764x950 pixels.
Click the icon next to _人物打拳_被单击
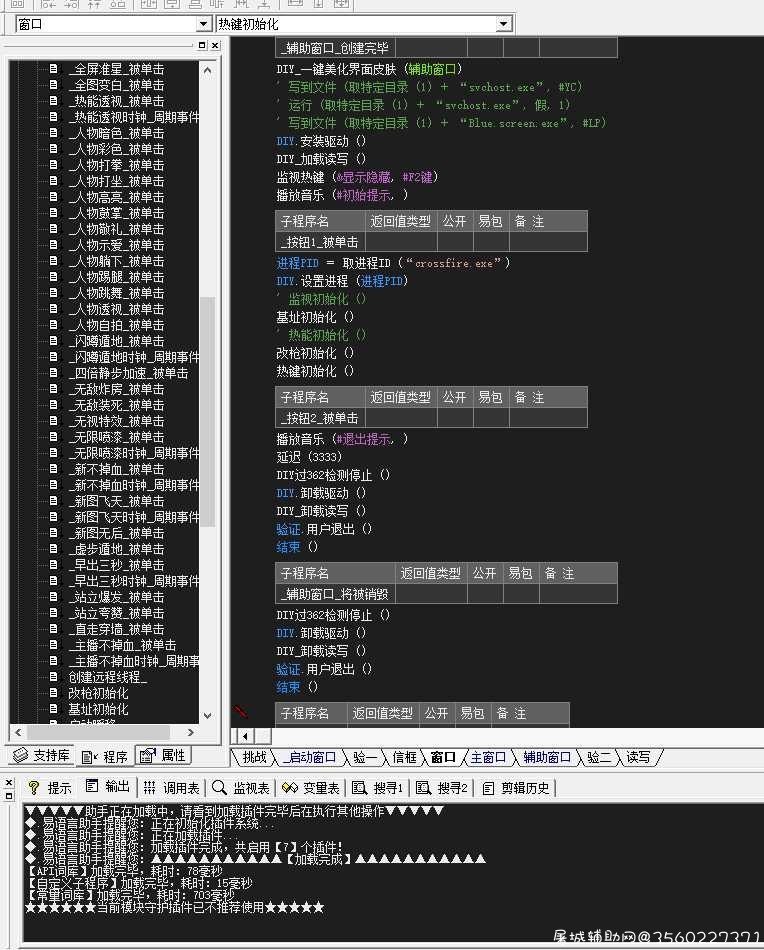[x=54, y=165]
